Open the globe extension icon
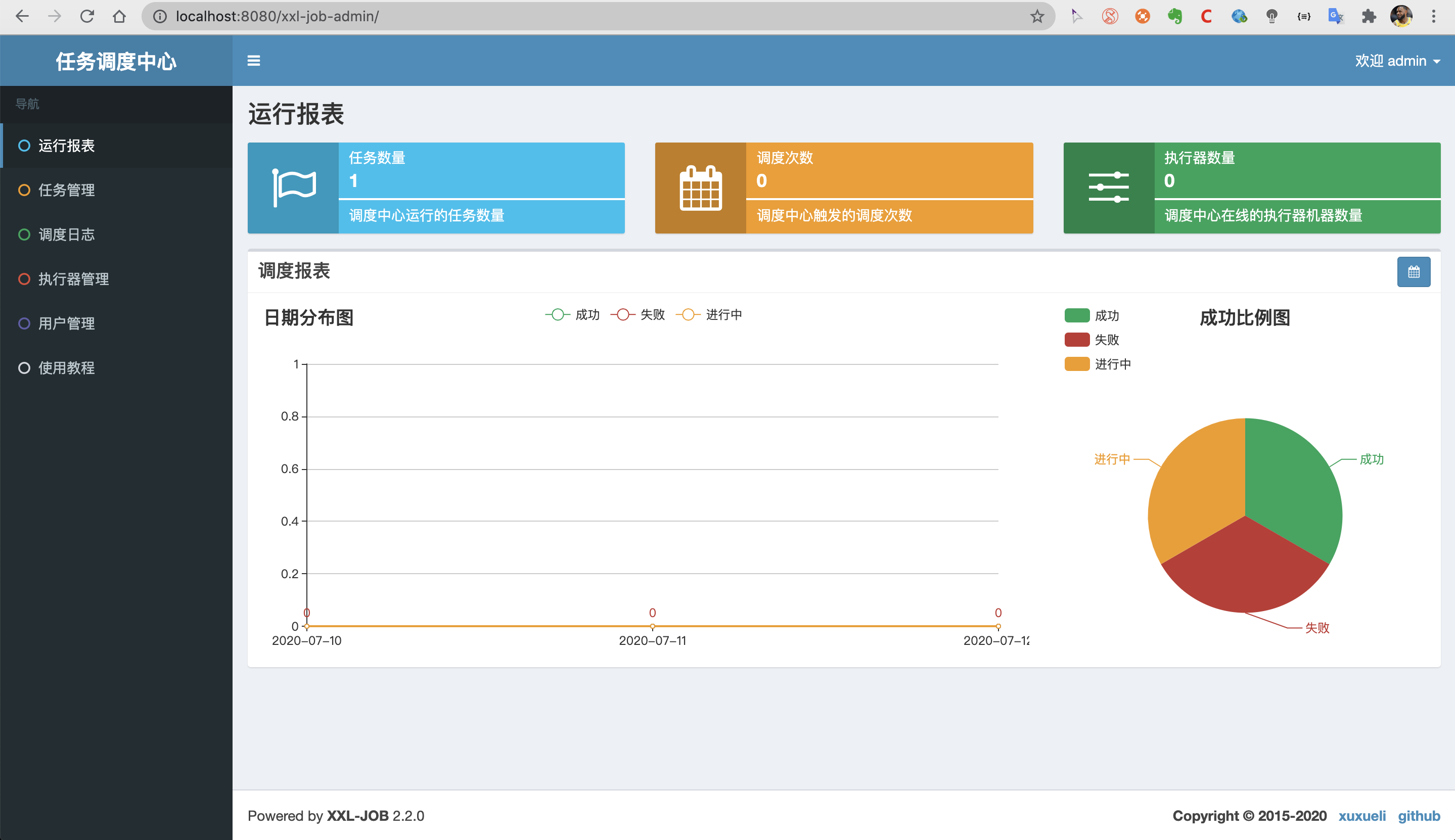 pyautogui.click(x=1239, y=16)
